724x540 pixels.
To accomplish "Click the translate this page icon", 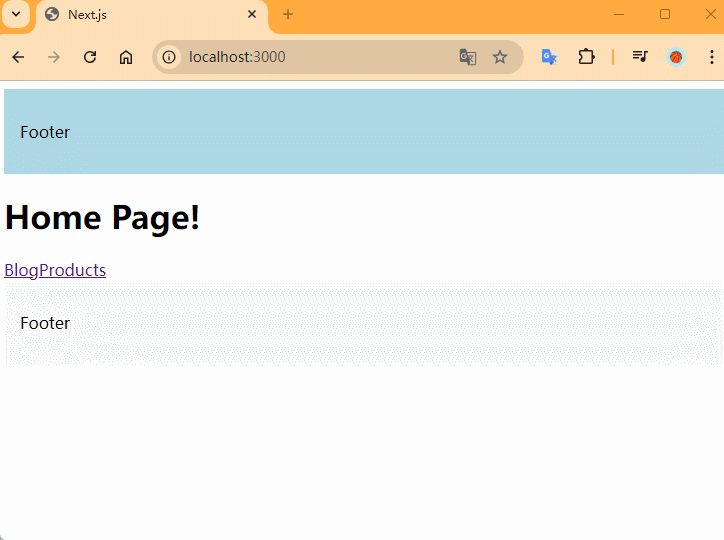I will coord(467,57).
